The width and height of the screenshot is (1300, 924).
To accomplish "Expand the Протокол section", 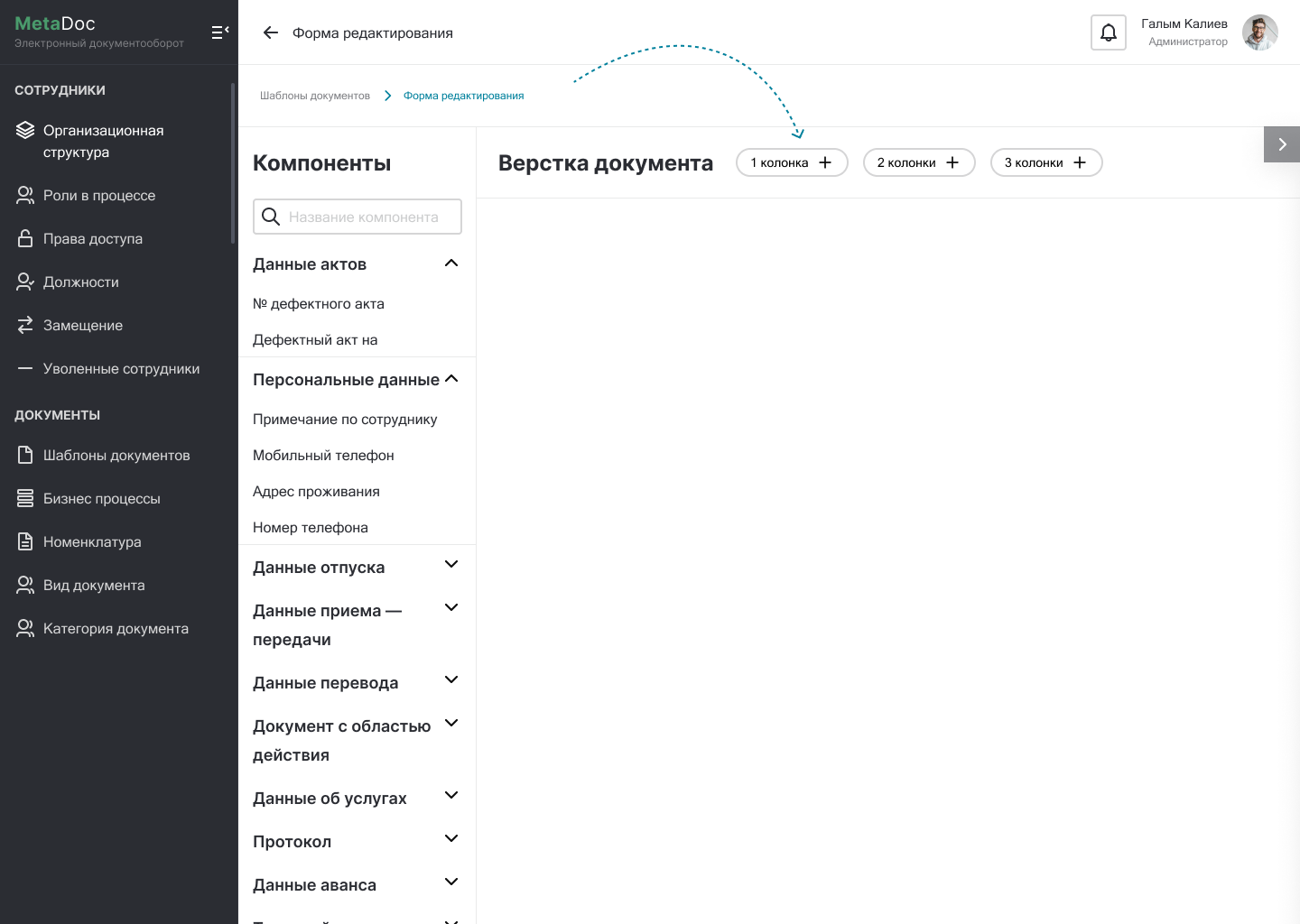I will [451, 839].
